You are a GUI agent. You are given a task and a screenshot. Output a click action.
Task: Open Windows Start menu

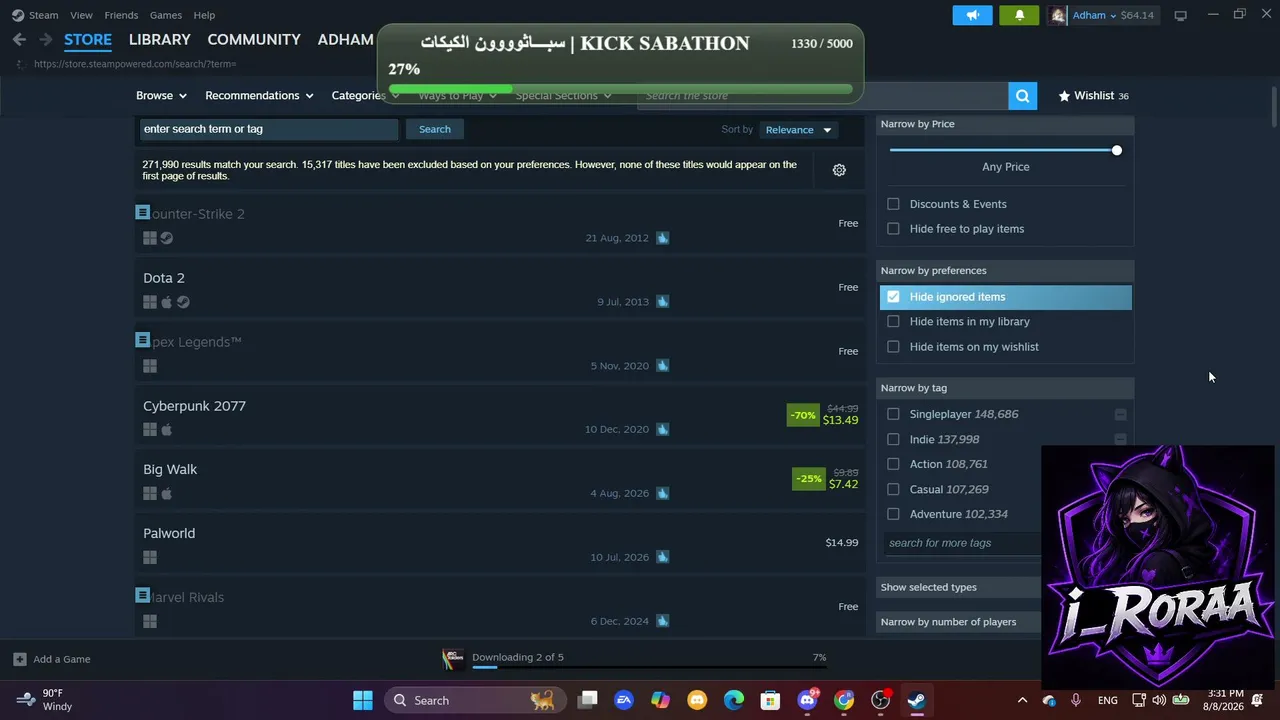(x=363, y=700)
